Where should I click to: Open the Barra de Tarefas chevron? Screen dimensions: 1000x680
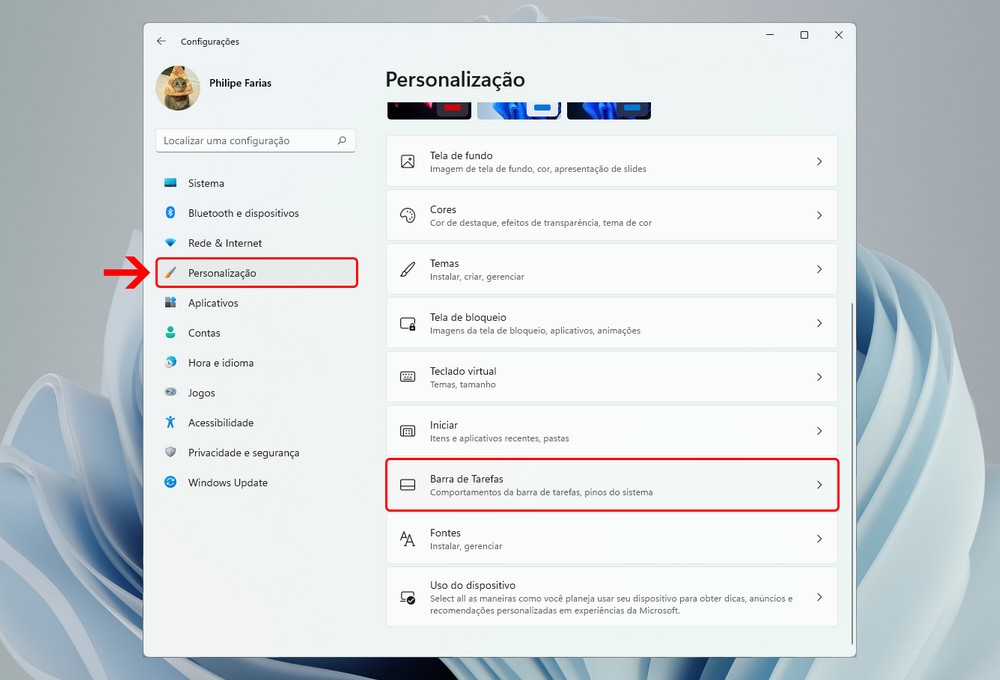pyautogui.click(x=819, y=485)
